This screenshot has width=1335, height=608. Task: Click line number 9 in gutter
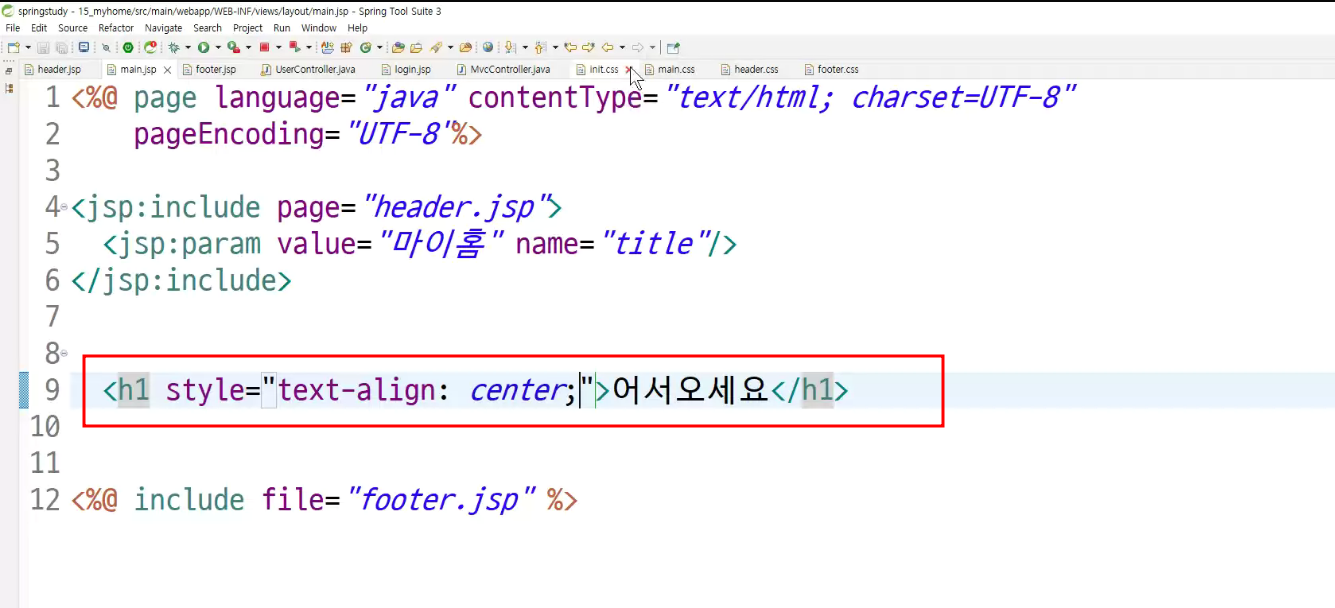tap(51, 390)
